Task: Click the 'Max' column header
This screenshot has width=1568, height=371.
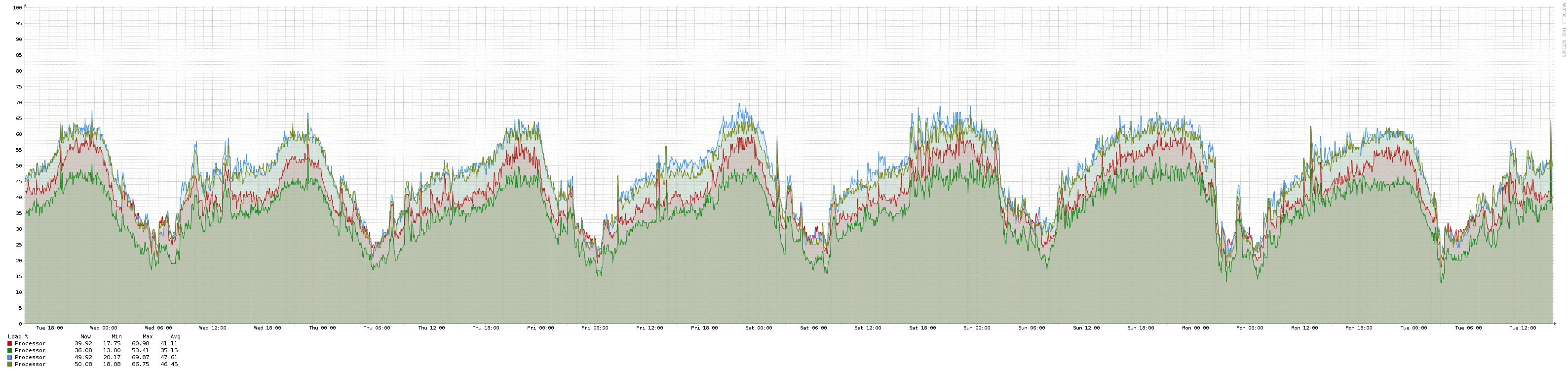Action: coord(148,337)
